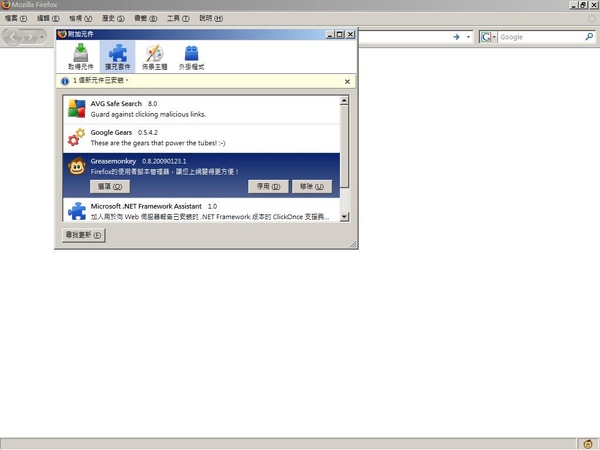Open the 編輯 (E) Edit menu

pos(48,18)
